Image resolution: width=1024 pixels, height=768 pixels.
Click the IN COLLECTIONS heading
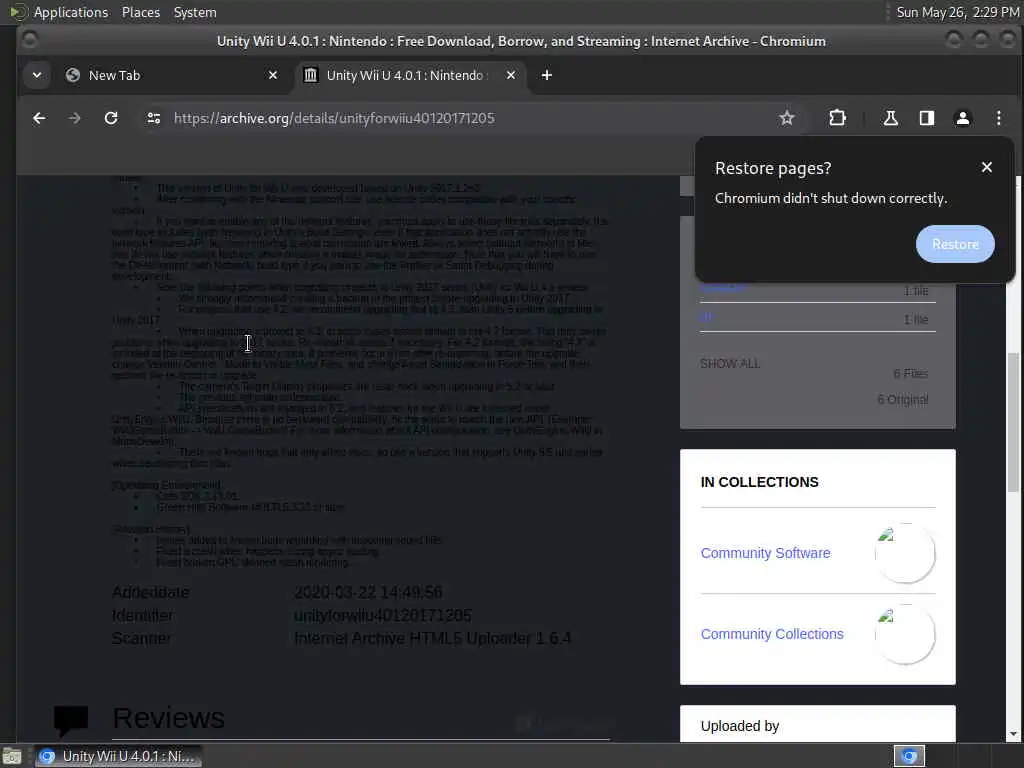click(760, 482)
